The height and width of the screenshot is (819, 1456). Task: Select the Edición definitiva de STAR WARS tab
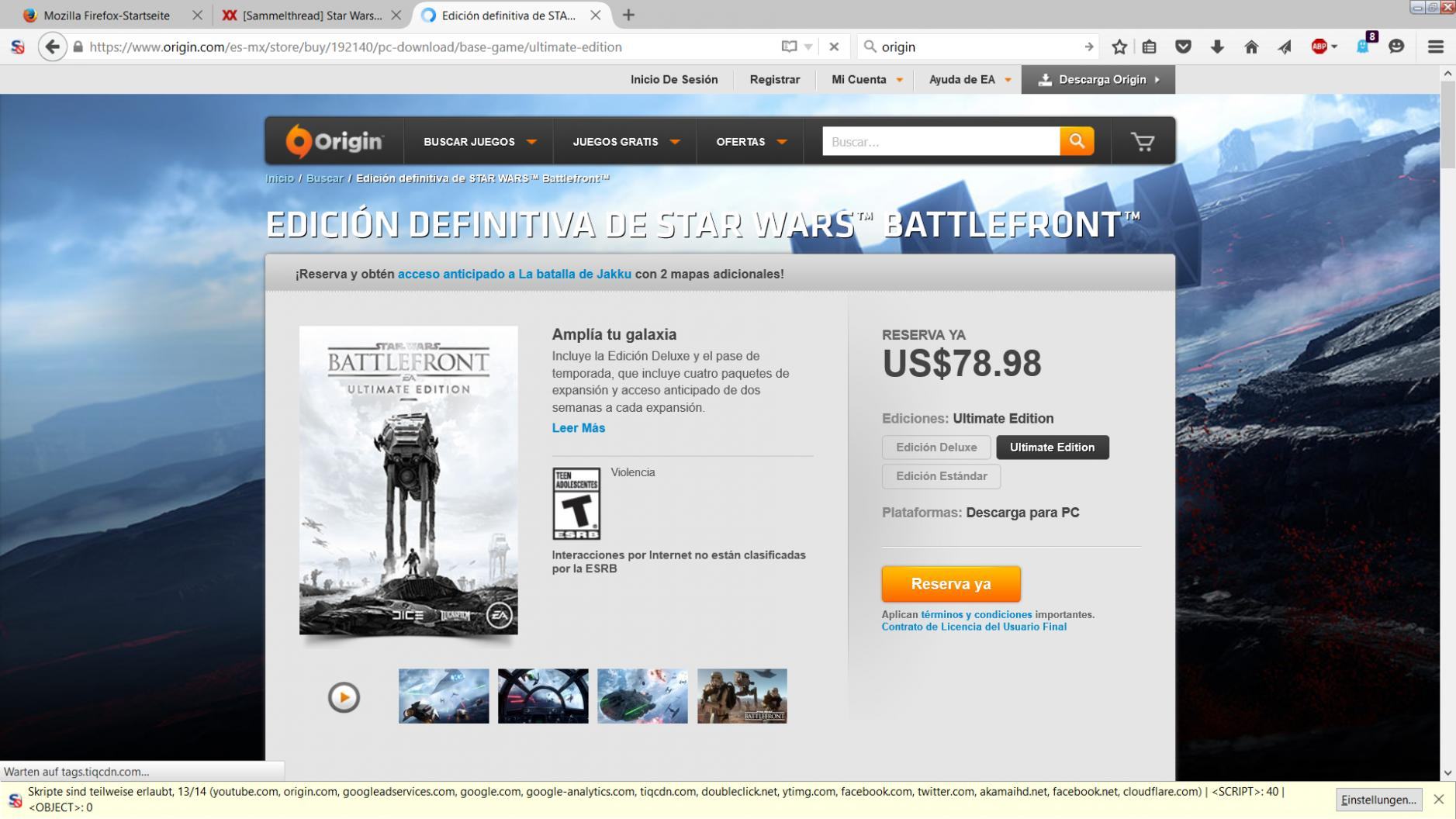coord(509,15)
